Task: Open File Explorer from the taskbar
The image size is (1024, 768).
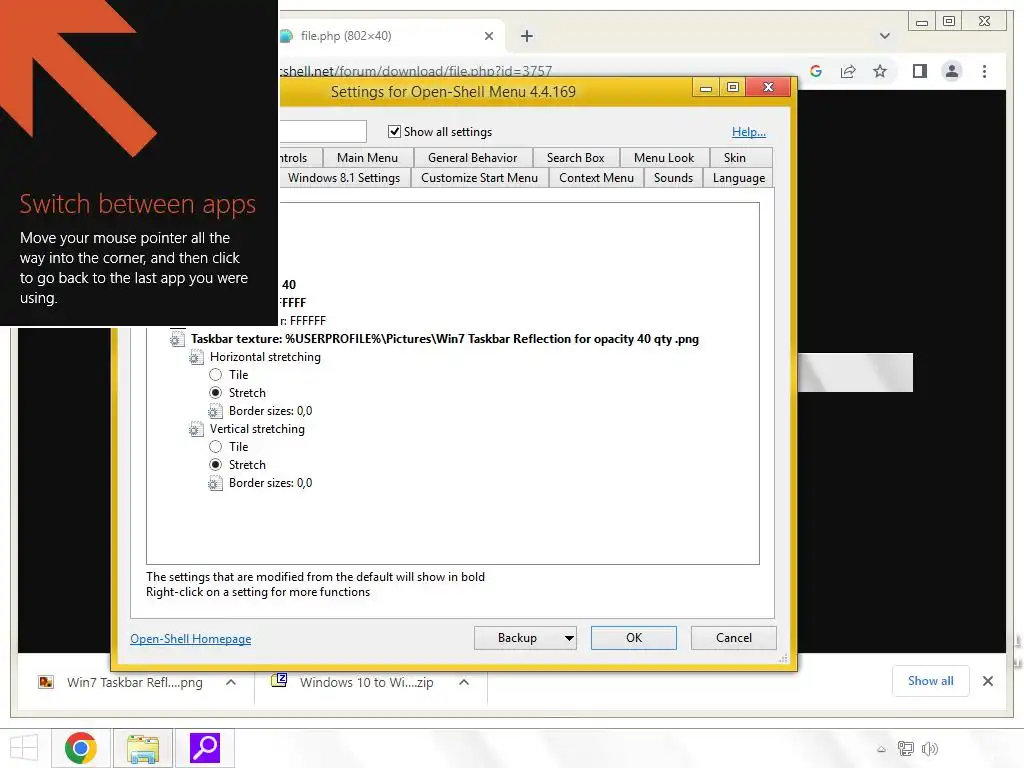Action: (x=143, y=748)
